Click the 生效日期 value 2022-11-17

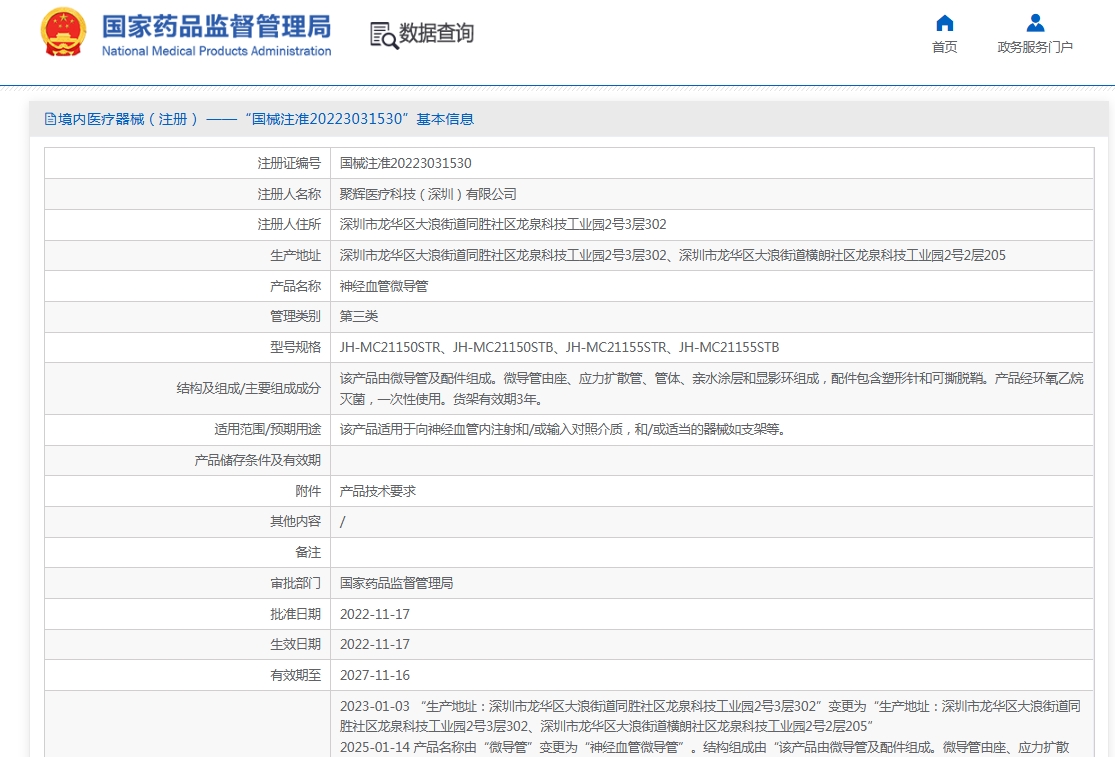(x=375, y=645)
